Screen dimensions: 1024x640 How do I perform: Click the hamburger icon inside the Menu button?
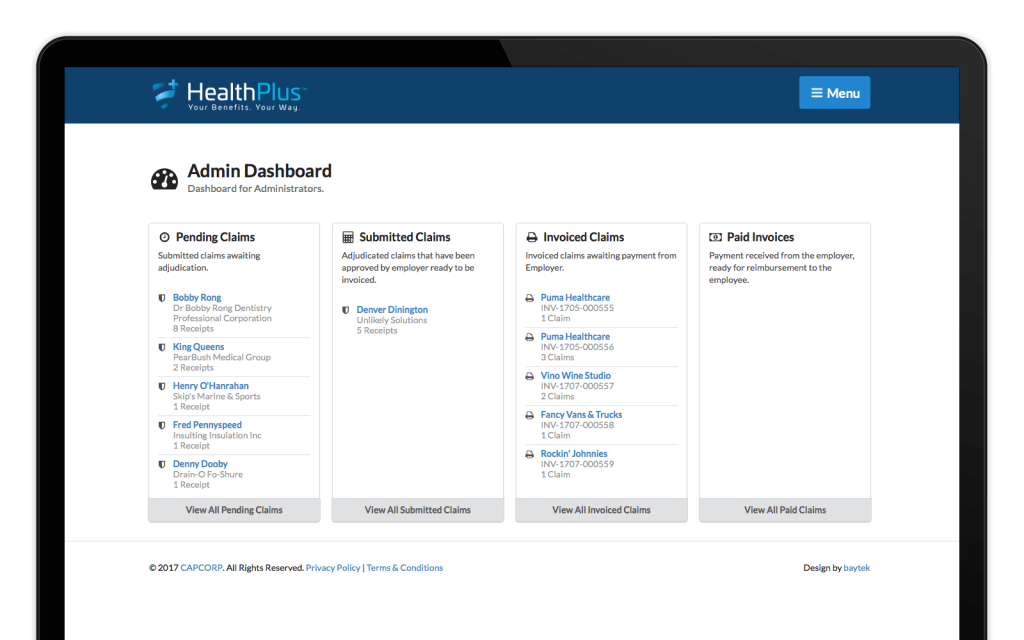817,92
